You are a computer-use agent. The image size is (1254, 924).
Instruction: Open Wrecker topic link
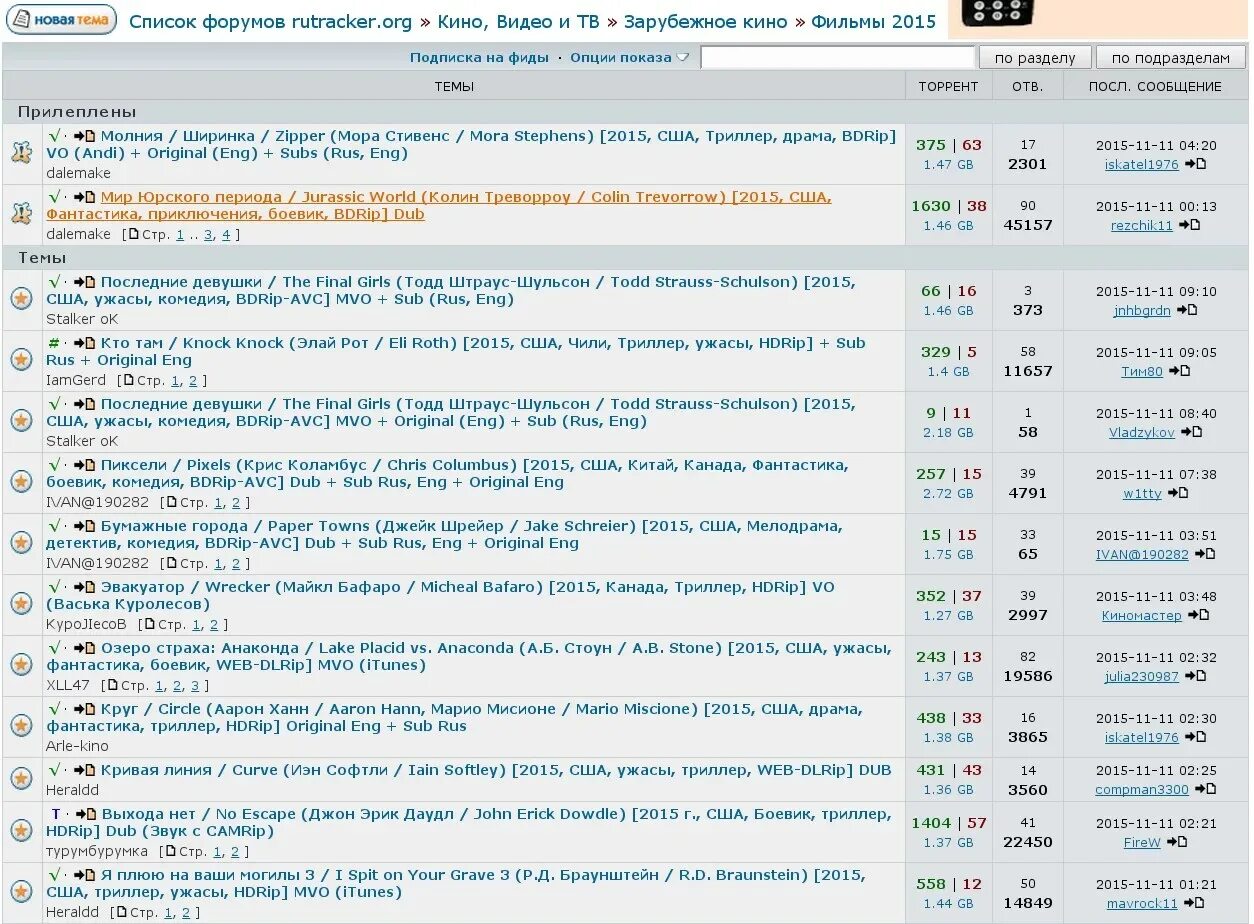coord(440,595)
